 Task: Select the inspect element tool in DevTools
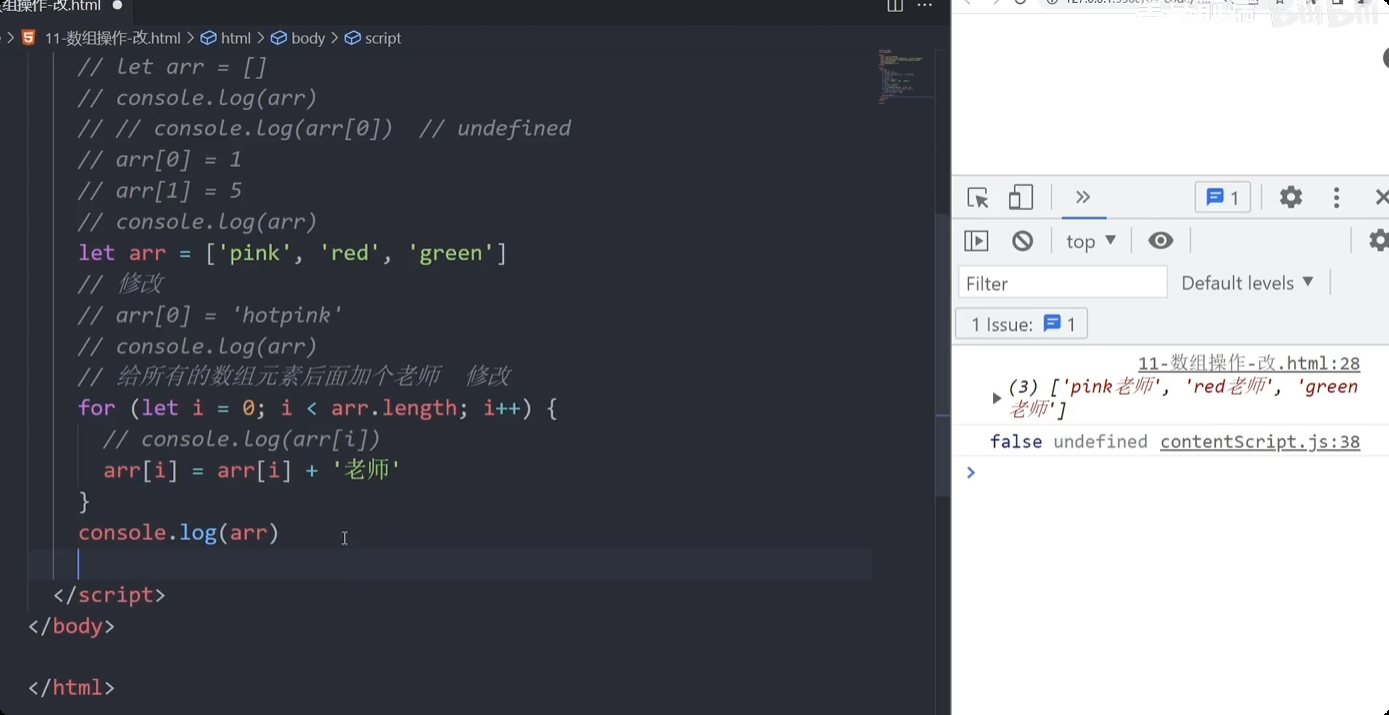[x=978, y=198]
